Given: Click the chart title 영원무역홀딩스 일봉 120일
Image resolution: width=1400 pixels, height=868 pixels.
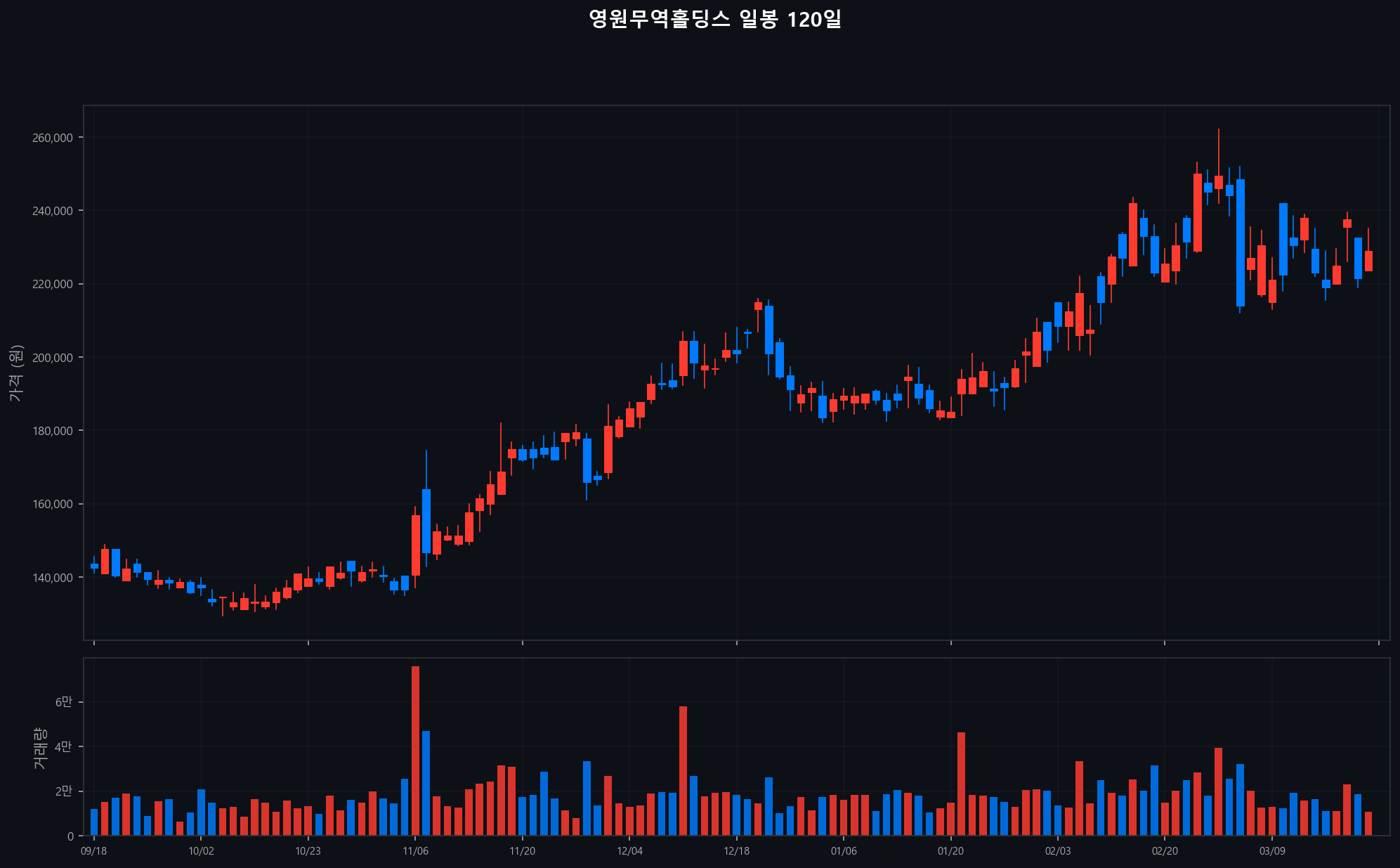Looking at the screenshot, I should tap(714, 20).
